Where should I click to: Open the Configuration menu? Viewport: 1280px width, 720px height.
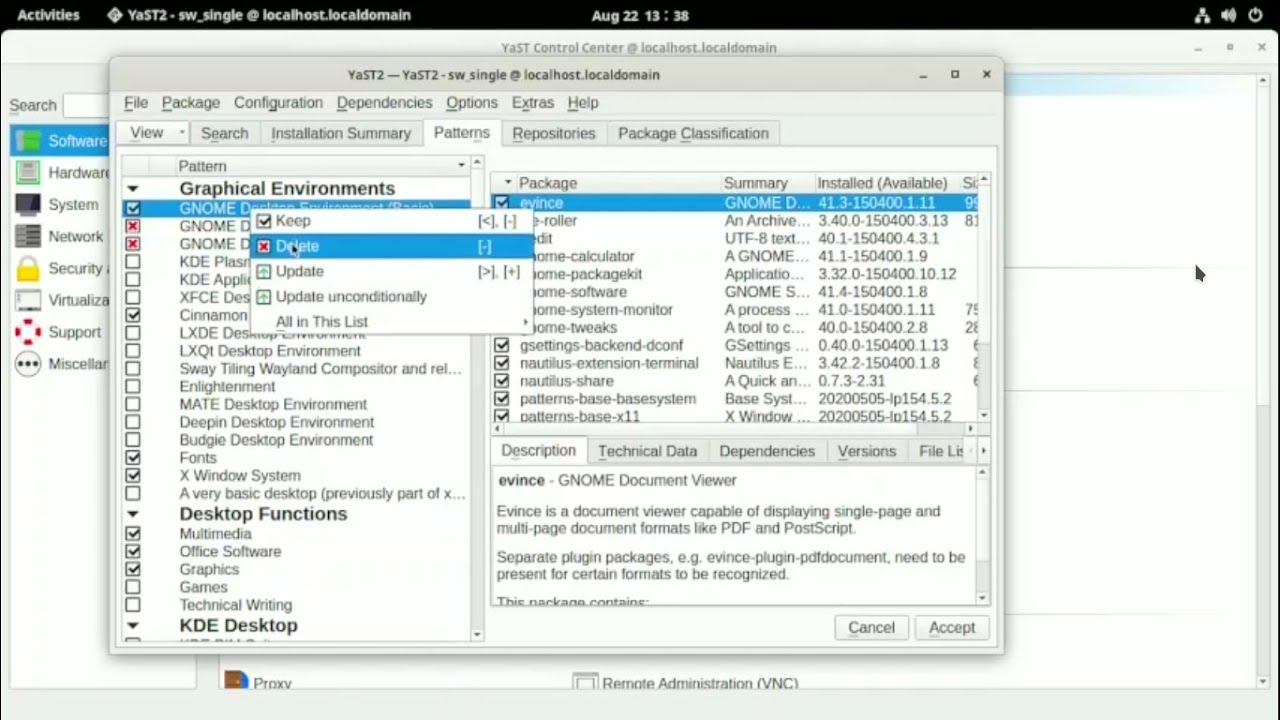point(278,102)
